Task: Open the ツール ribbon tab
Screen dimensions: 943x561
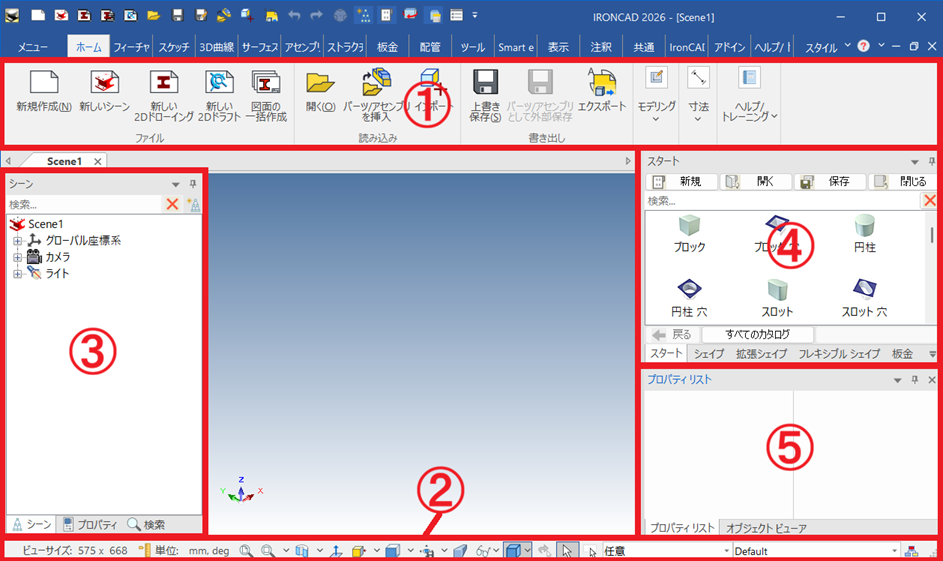Action: click(473, 47)
